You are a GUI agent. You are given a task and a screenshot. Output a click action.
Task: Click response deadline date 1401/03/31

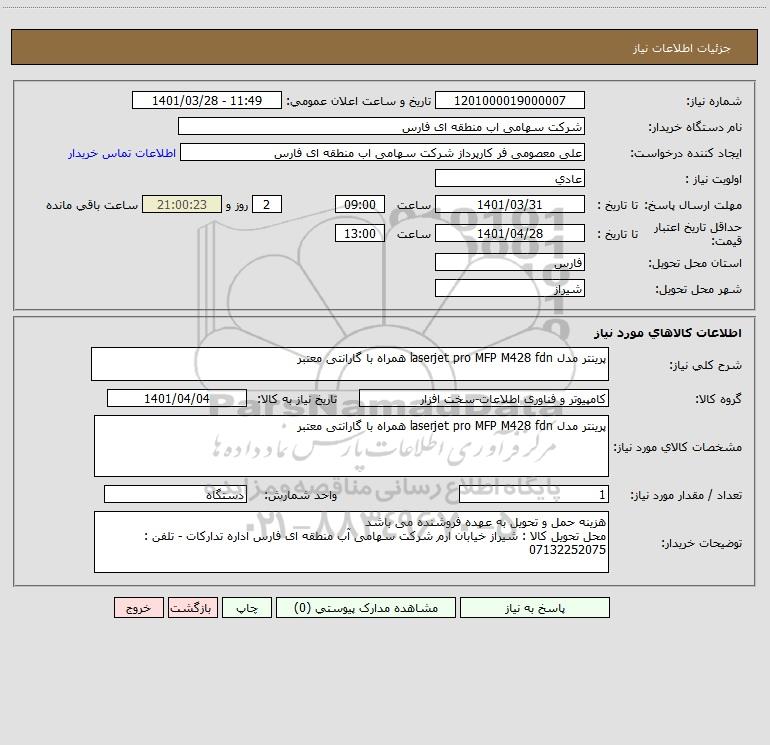click(x=510, y=204)
